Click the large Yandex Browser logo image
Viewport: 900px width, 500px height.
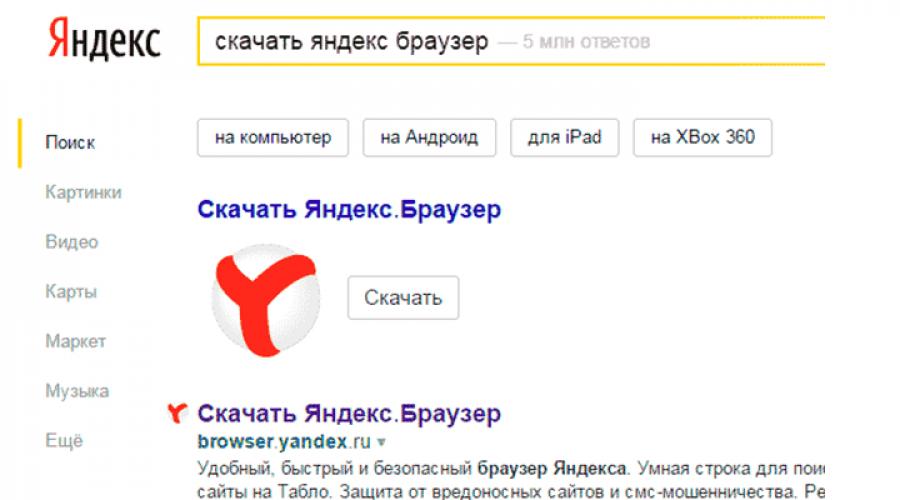pyautogui.click(x=266, y=300)
